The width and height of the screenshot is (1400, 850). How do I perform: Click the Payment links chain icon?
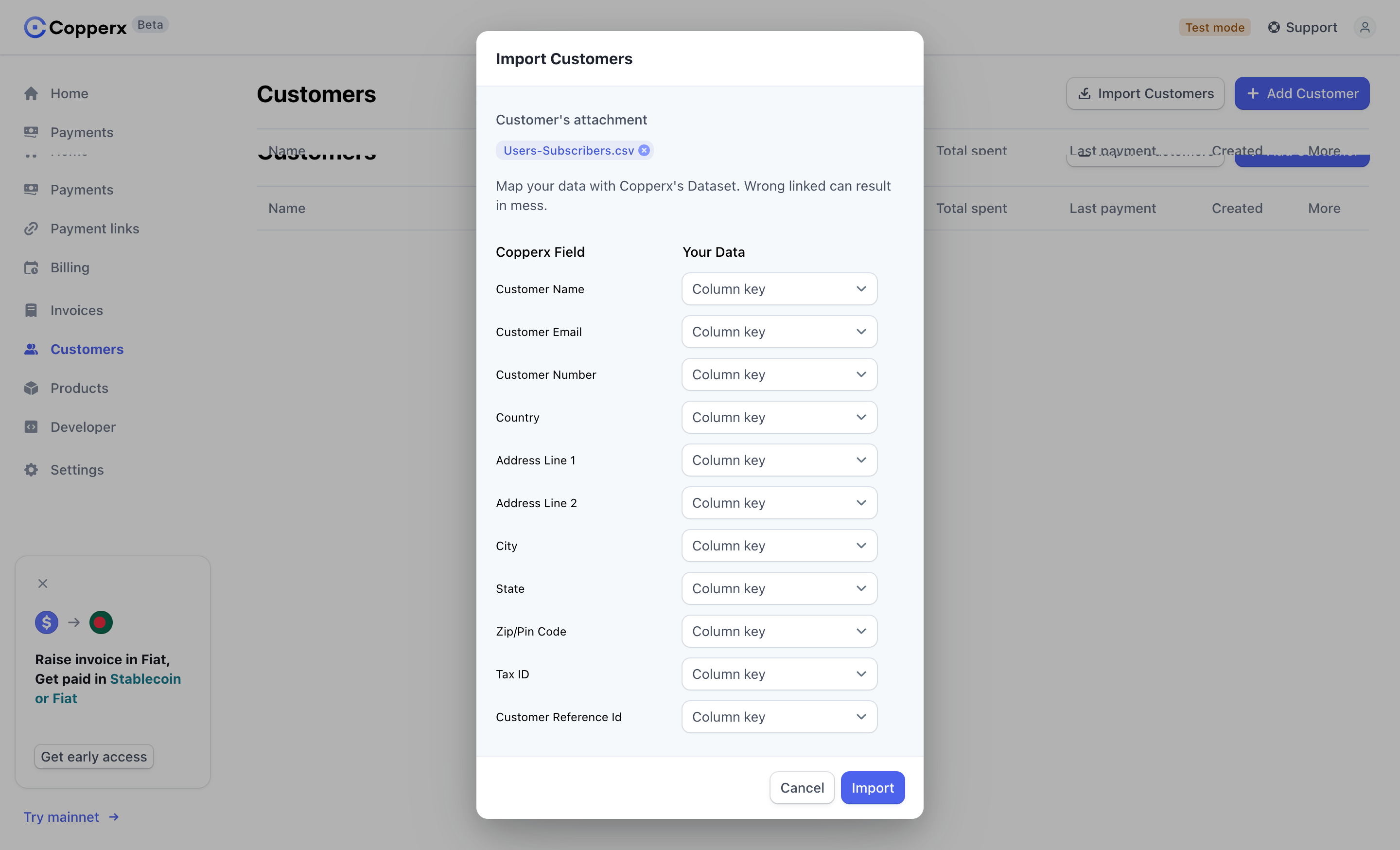(x=31, y=229)
